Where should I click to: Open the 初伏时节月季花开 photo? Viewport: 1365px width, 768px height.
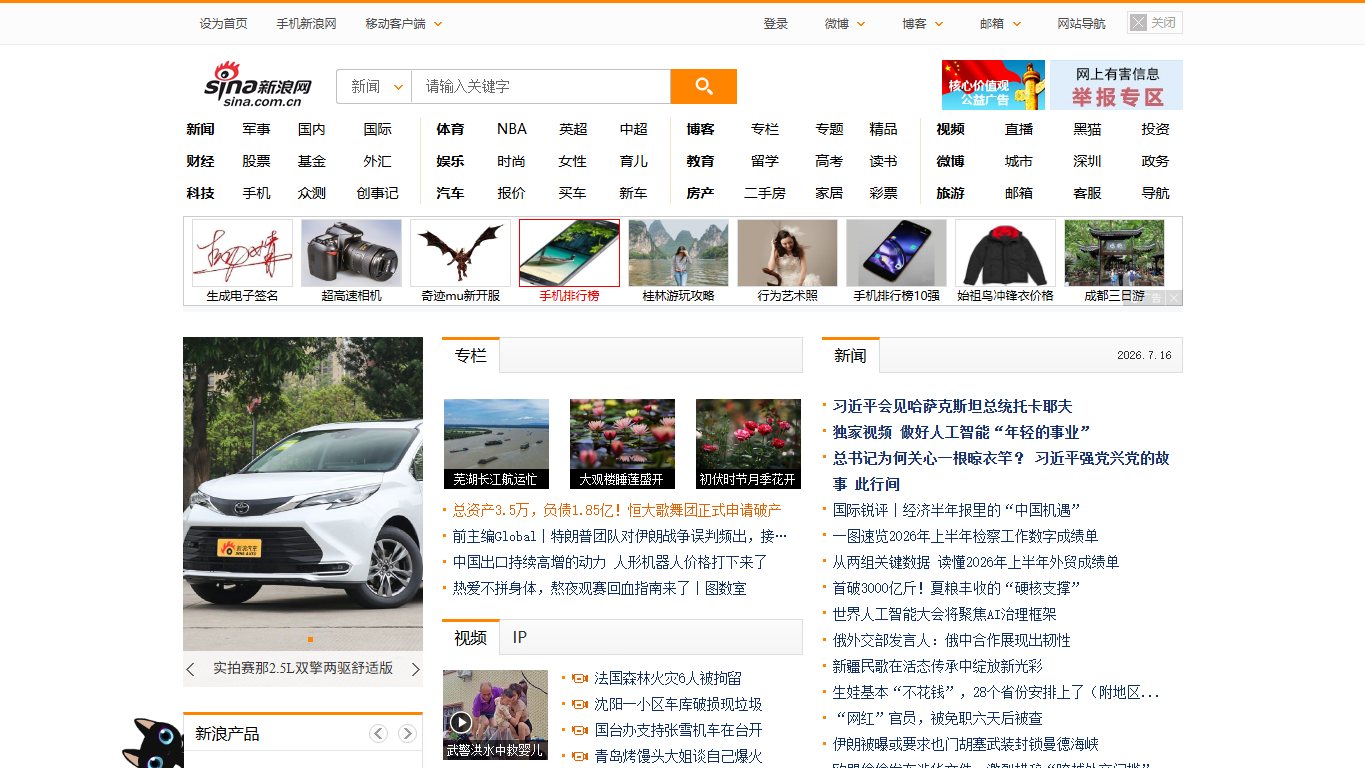748,444
